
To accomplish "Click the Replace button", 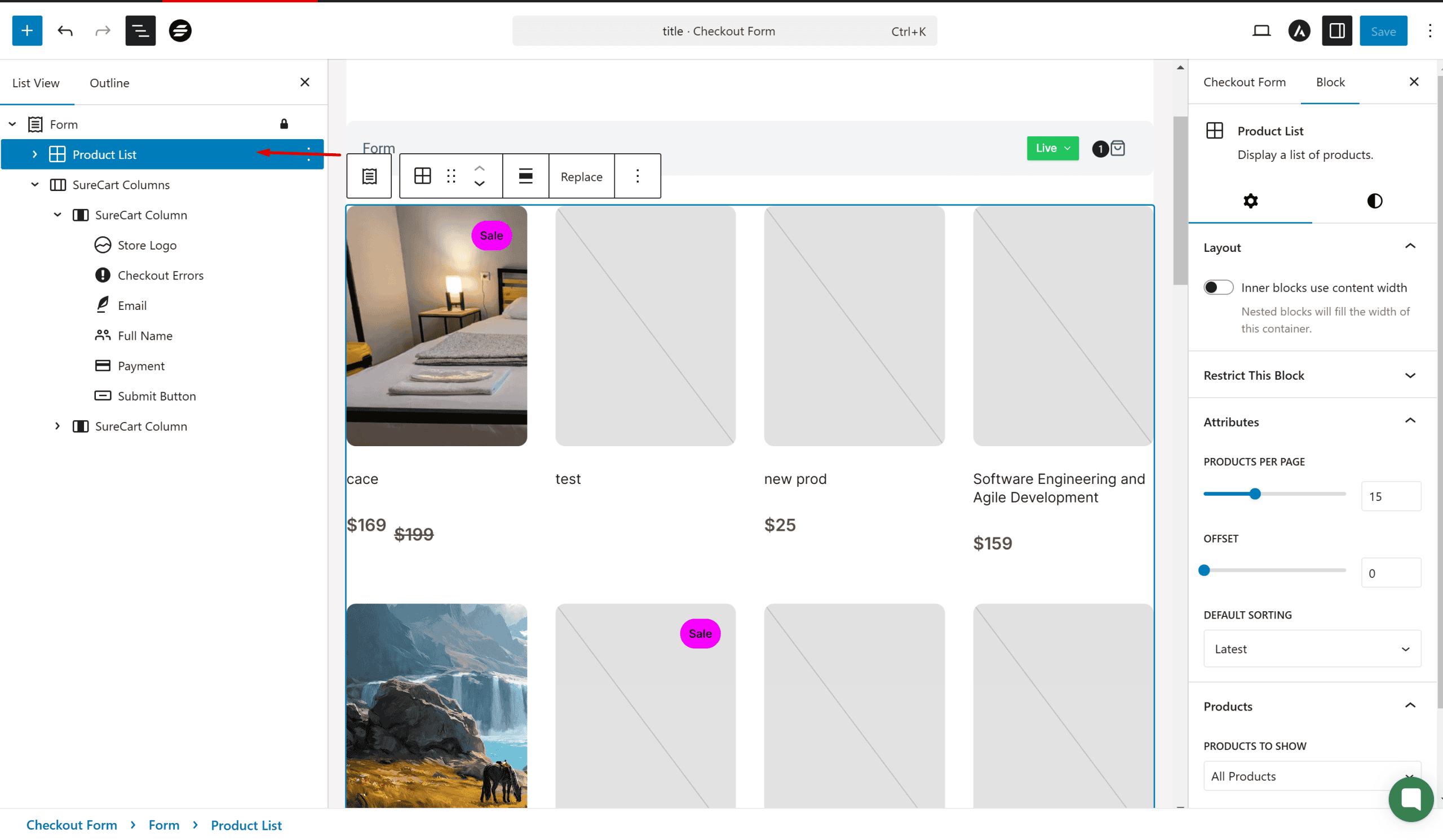I will click(581, 176).
